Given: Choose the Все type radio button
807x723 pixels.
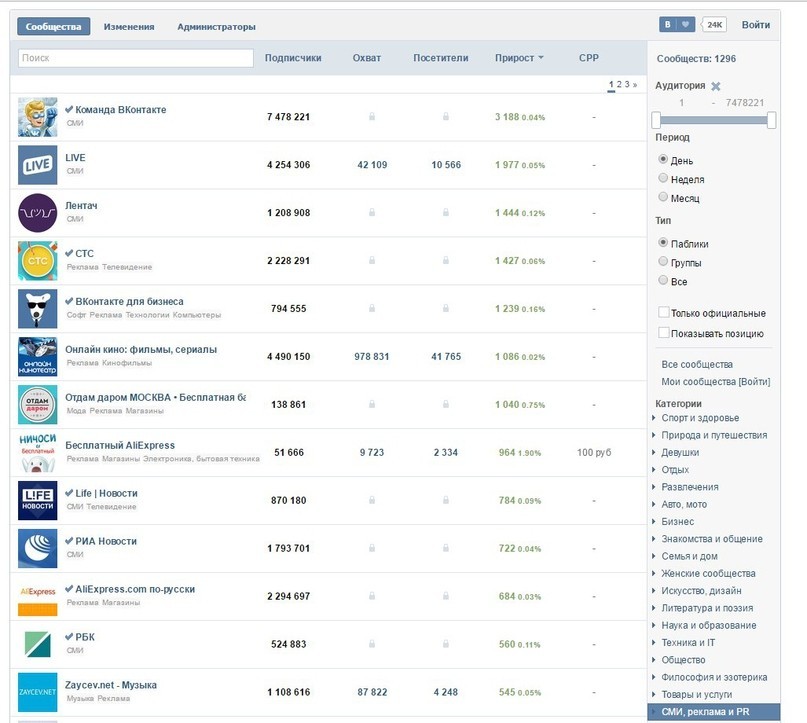Looking at the screenshot, I should 663,280.
